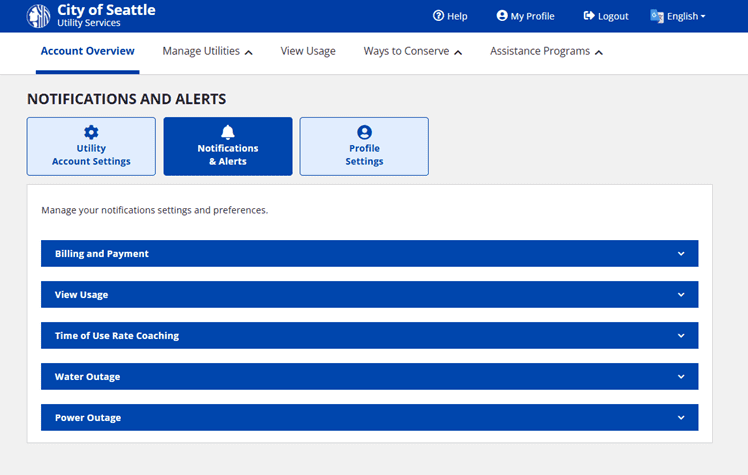Click the person icon in Profile Settings
748x475 pixels.
pyautogui.click(x=364, y=132)
